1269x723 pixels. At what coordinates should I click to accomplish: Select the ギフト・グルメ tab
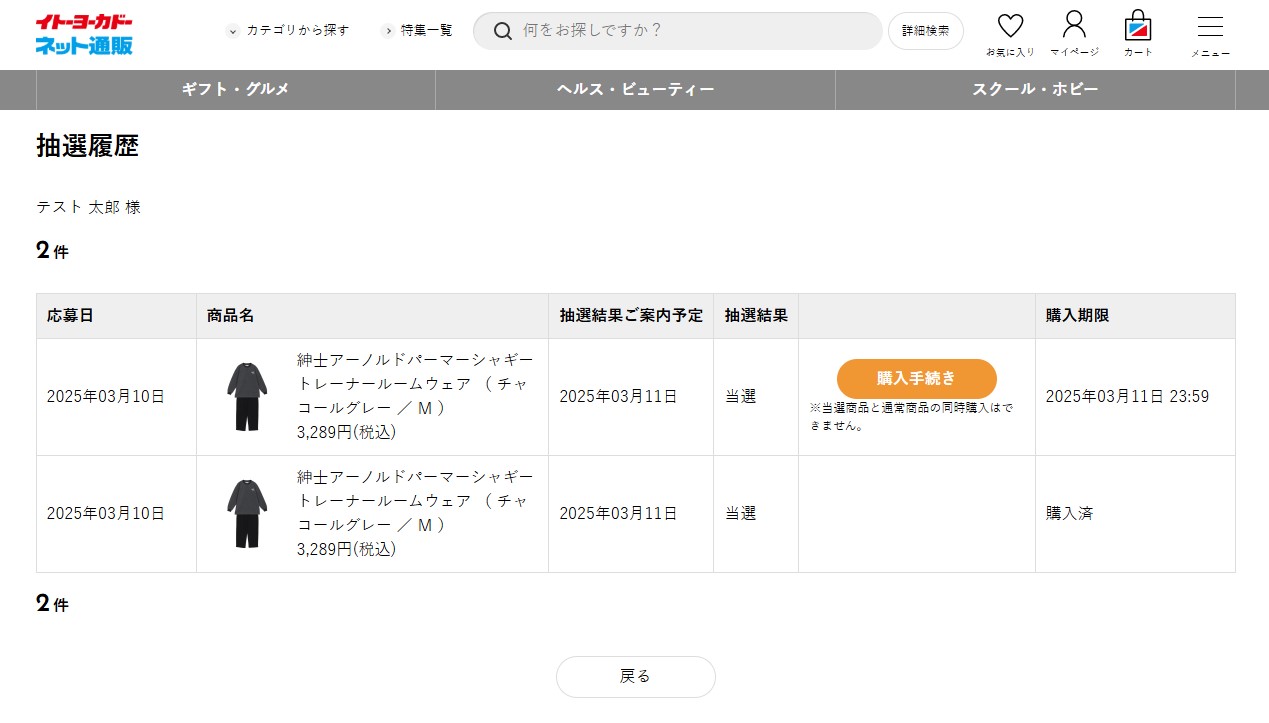236,90
